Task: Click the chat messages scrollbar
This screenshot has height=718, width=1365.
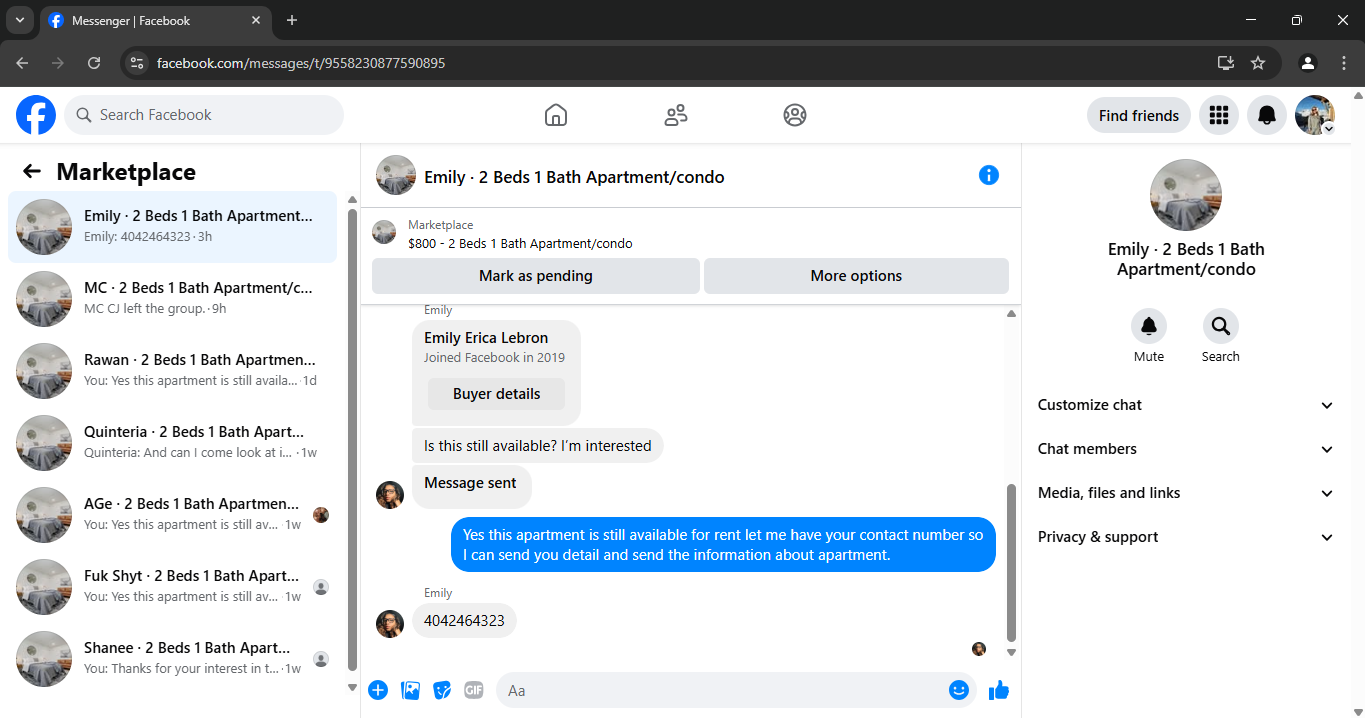Action: tap(1011, 563)
